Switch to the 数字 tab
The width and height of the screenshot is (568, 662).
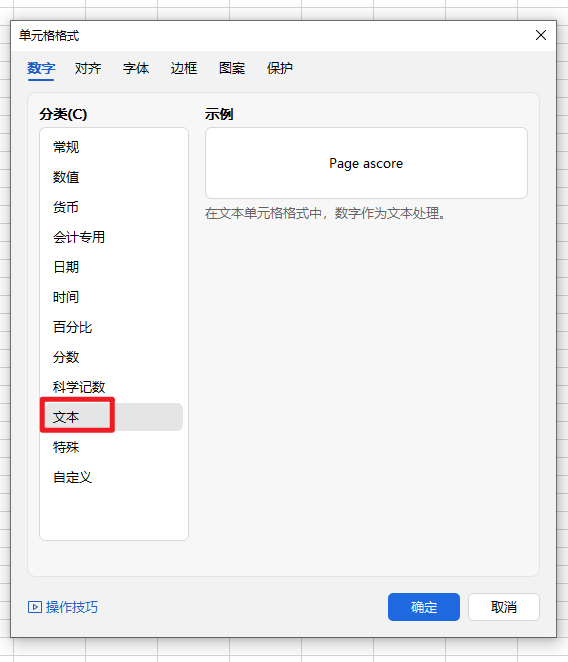click(41, 68)
